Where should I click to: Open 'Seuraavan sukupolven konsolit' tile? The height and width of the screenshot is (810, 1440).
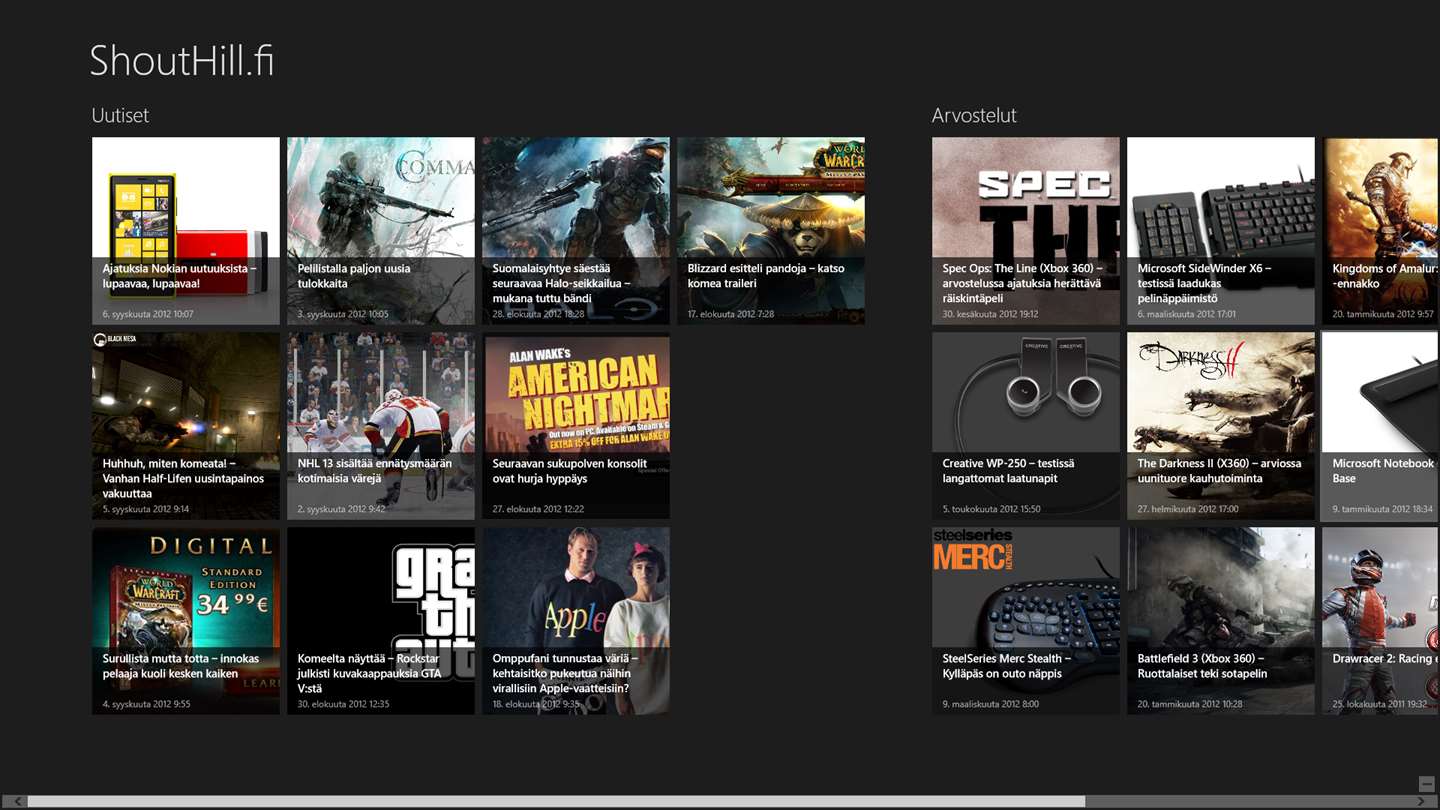pos(576,426)
